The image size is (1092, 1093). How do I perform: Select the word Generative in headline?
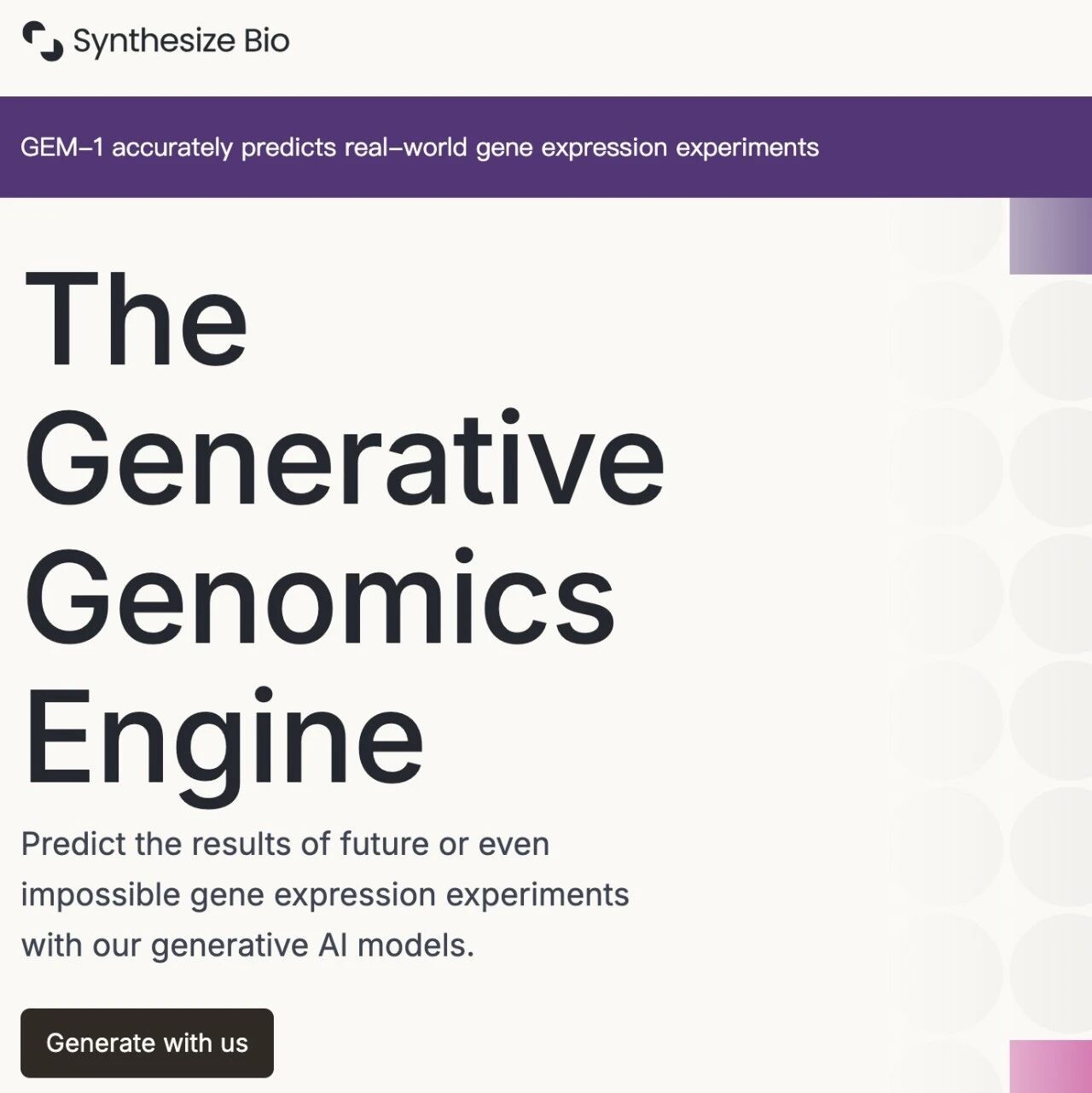click(345, 456)
